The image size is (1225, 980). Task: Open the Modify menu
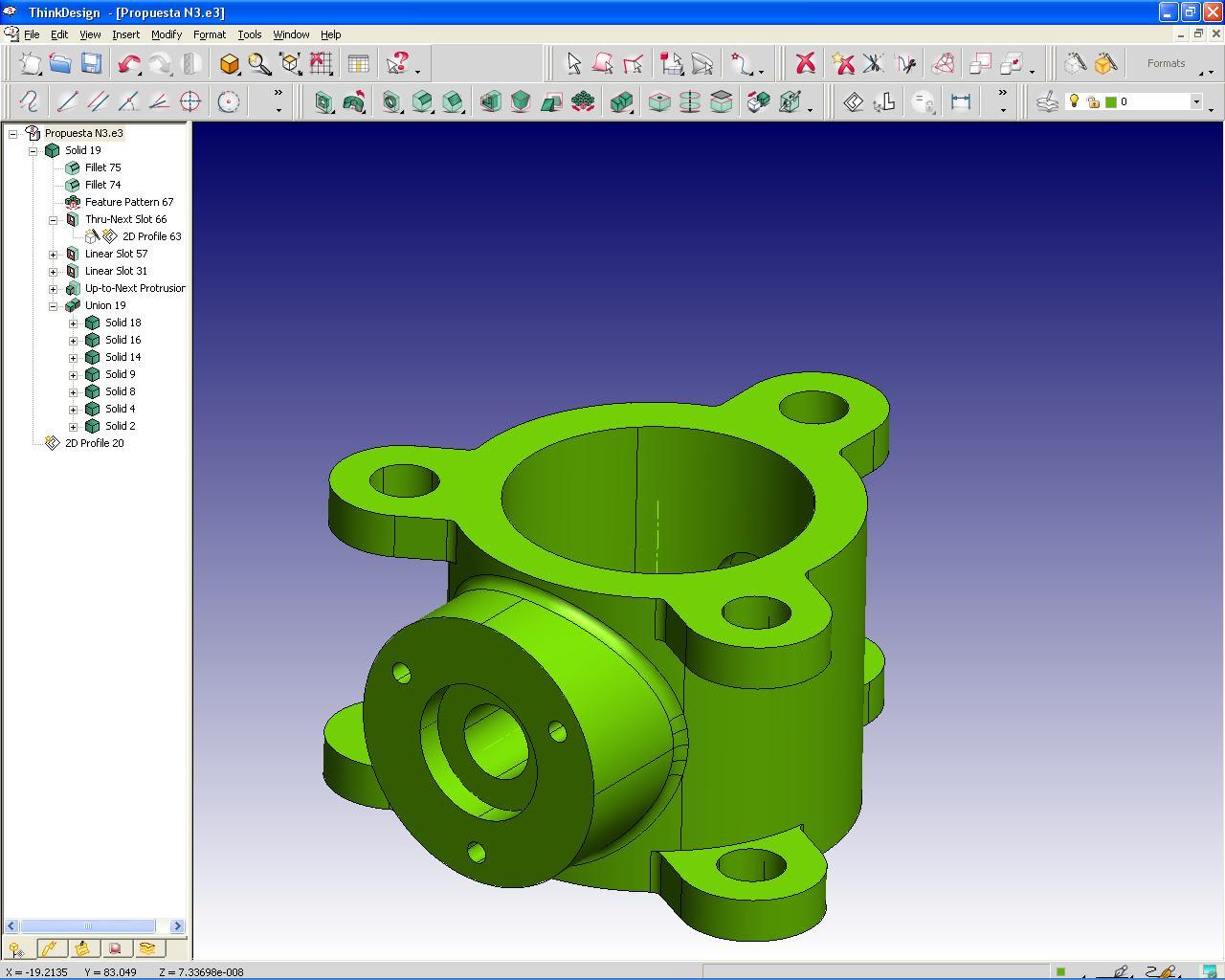(167, 34)
